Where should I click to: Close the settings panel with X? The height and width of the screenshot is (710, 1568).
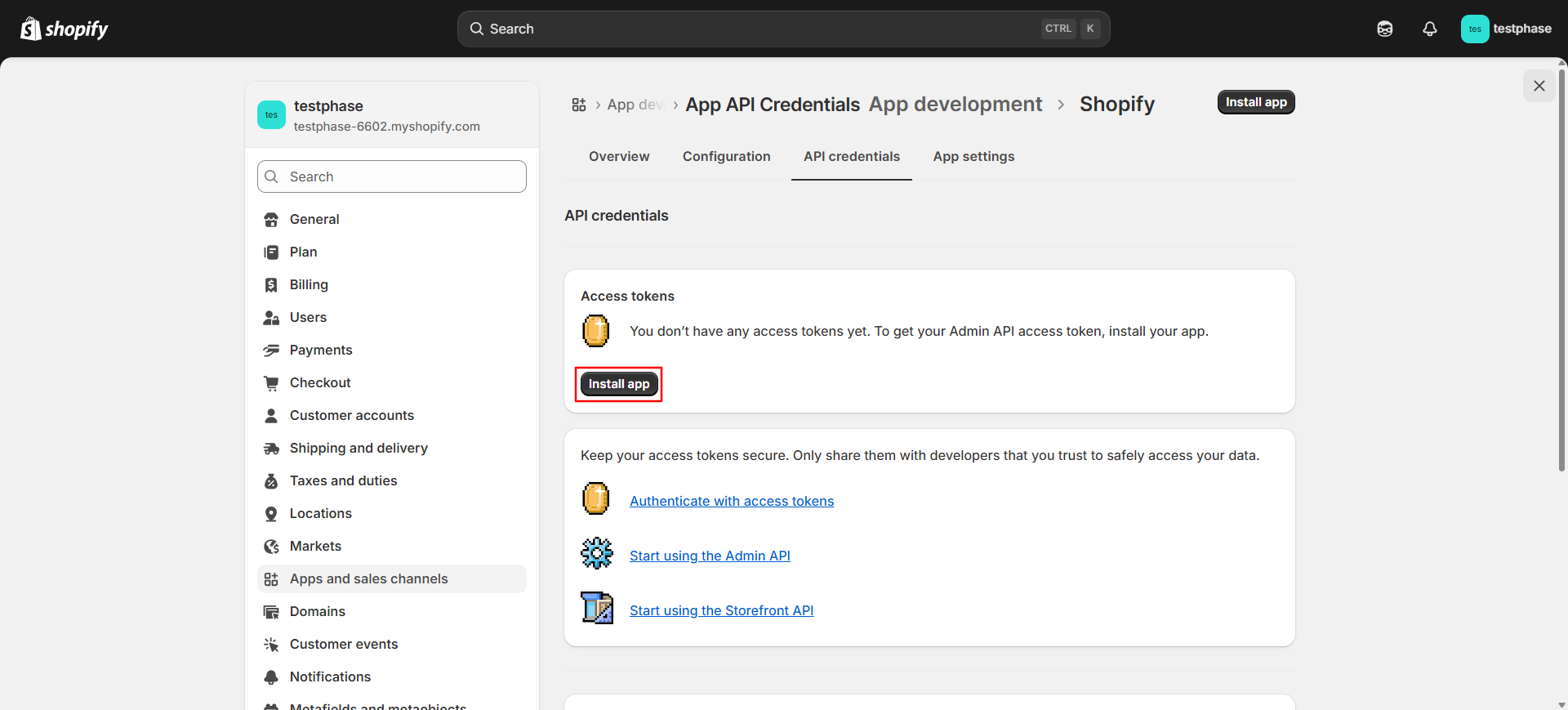point(1539,86)
